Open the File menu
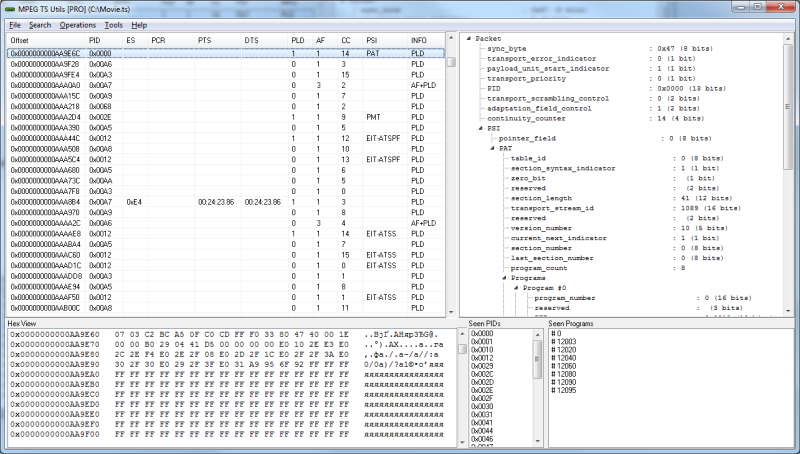The height and width of the screenshot is (454, 800). (15, 25)
